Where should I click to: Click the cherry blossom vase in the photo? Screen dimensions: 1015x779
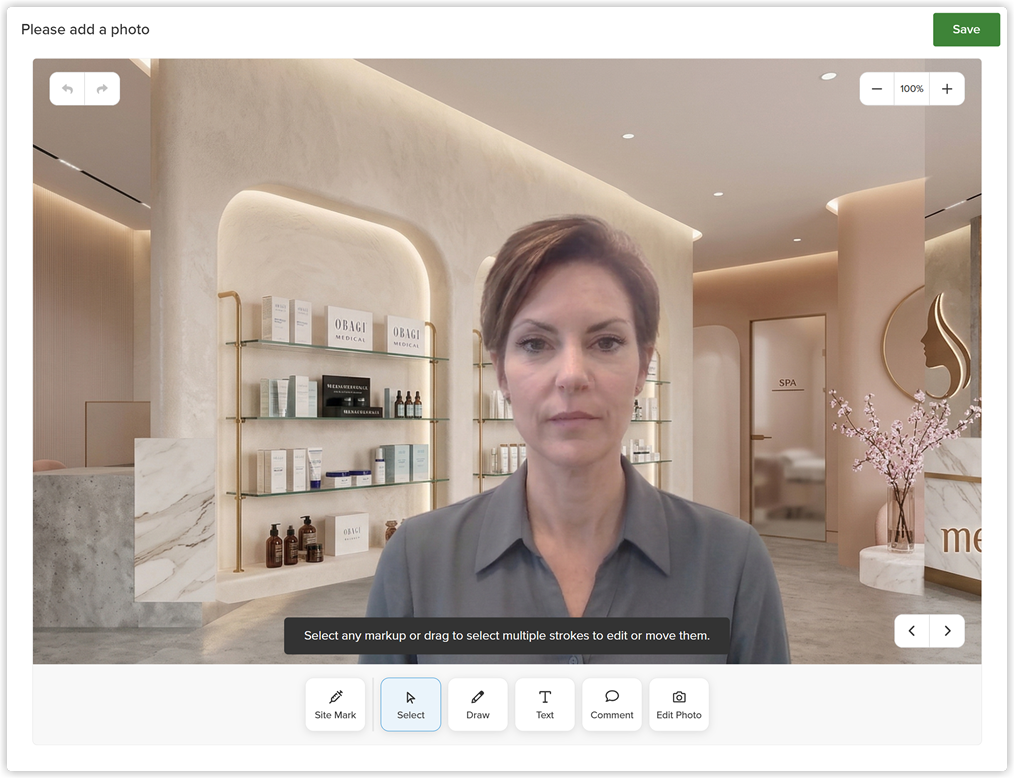[x=901, y=518]
